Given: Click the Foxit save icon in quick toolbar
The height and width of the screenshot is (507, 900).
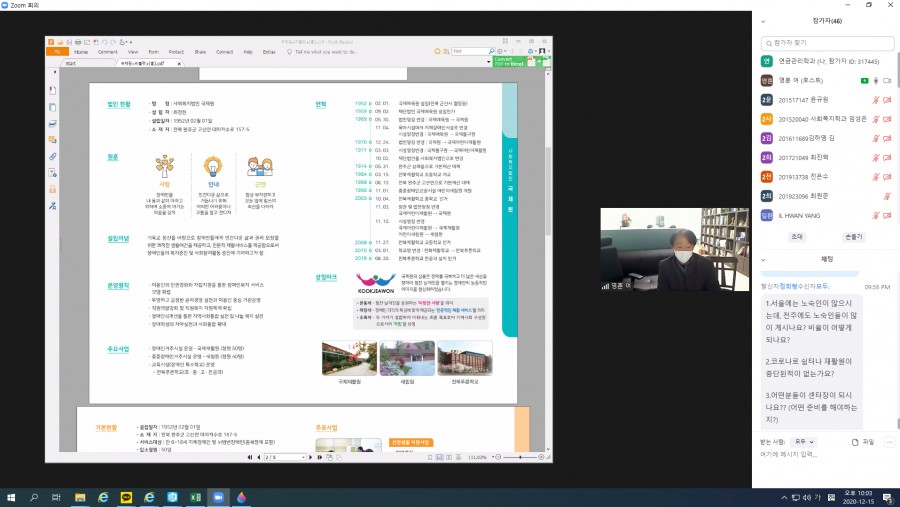Looking at the screenshot, I should click(x=69, y=42).
